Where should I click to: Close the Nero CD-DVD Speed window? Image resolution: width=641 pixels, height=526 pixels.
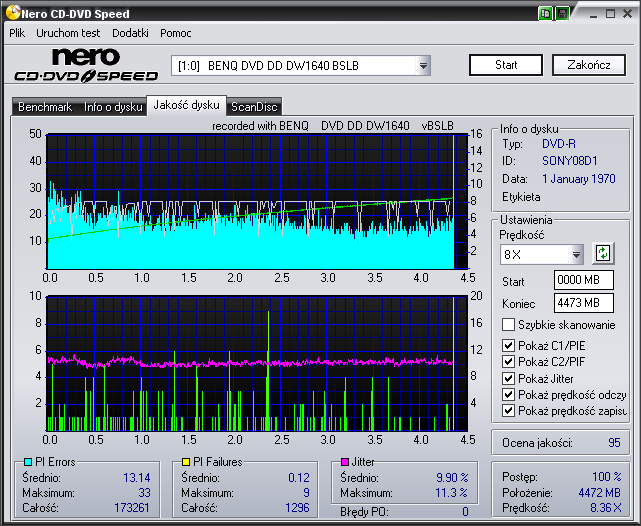click(628, 14)
